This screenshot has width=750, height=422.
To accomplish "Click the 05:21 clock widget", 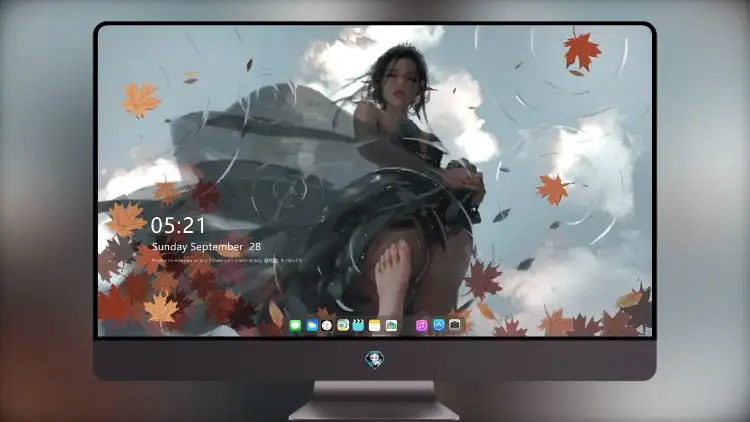I will tap(178, 225).
